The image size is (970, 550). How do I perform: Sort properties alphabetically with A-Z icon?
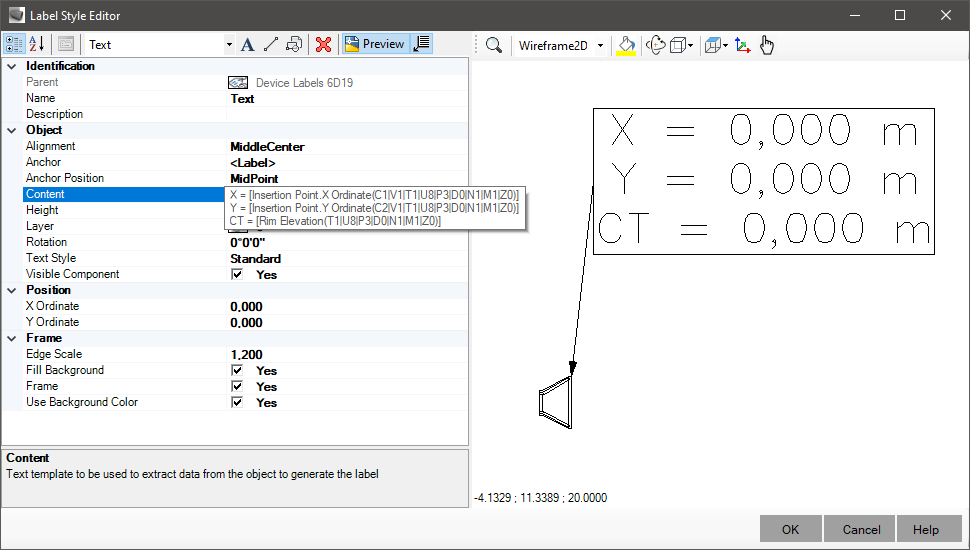coord(37,44)
